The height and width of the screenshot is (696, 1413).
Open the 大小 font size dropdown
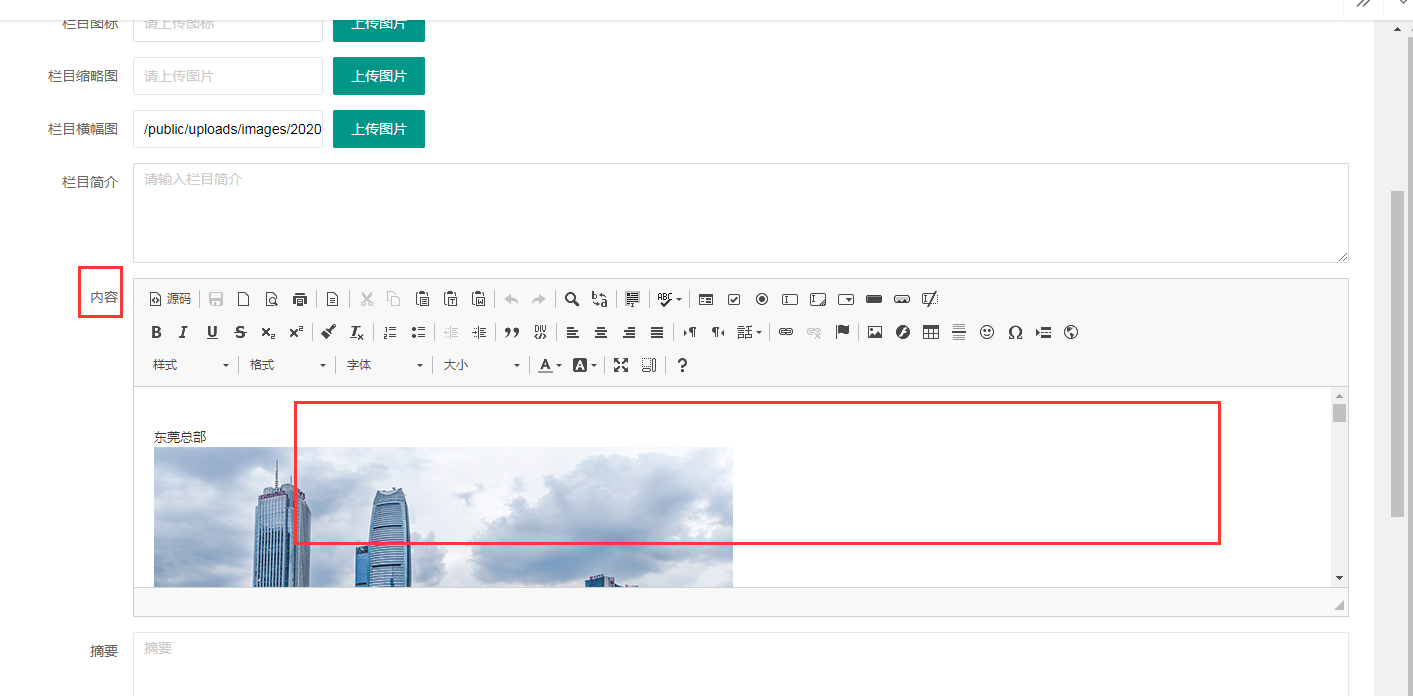pyautogui.click(x=481, y=365)
